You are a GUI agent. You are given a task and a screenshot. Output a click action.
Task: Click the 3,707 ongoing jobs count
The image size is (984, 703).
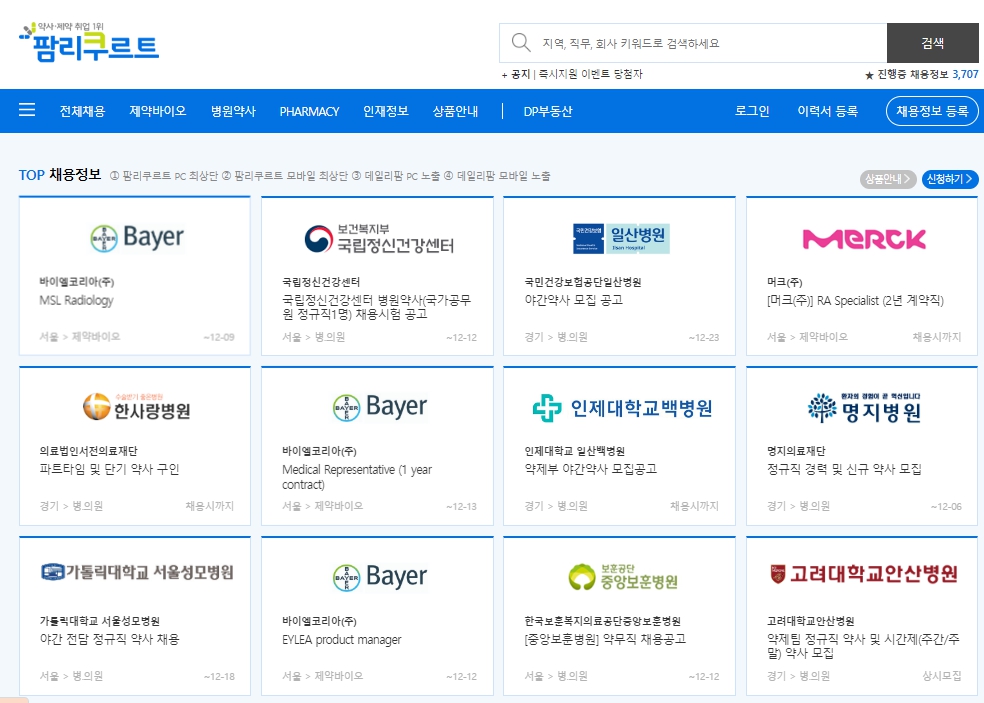tap(965, 74)
